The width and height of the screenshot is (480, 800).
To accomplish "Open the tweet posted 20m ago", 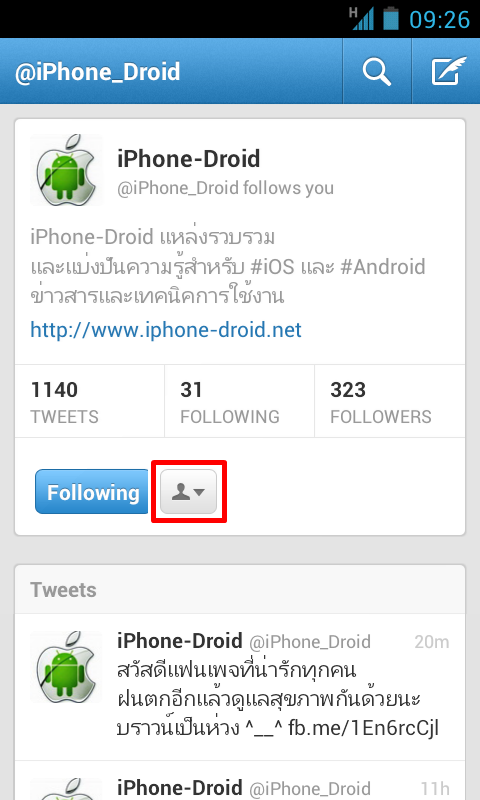I will (240, 687).
